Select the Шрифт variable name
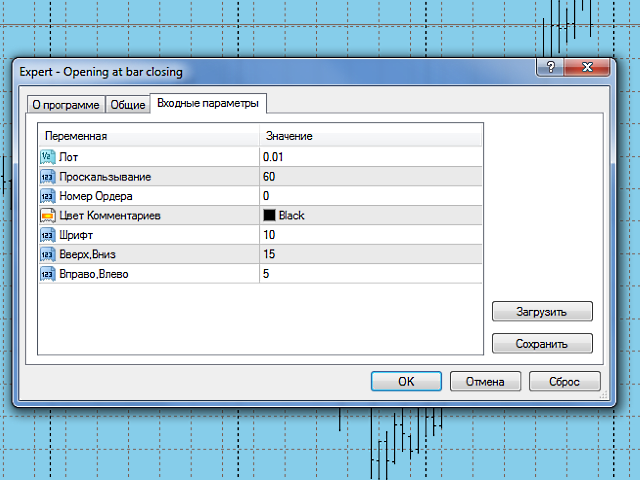 point(76,235)
